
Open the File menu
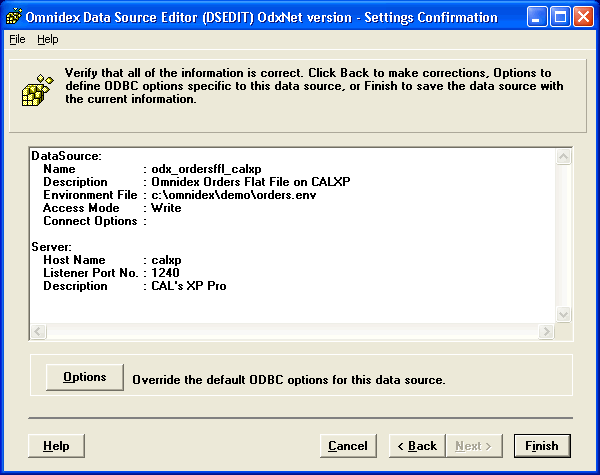tap(17, 39)
